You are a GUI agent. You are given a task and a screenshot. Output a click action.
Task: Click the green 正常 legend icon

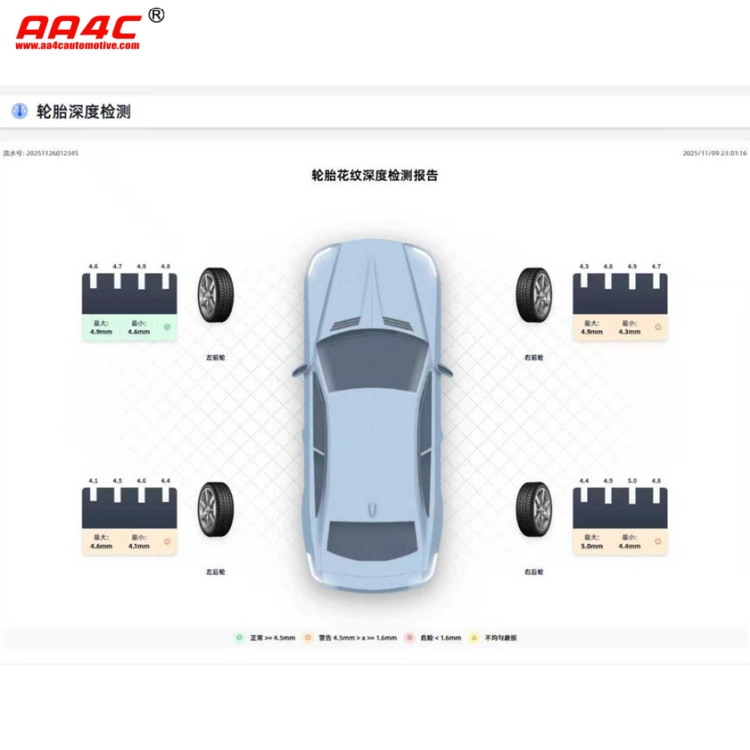pyautogui.click(x=239, y=637)
